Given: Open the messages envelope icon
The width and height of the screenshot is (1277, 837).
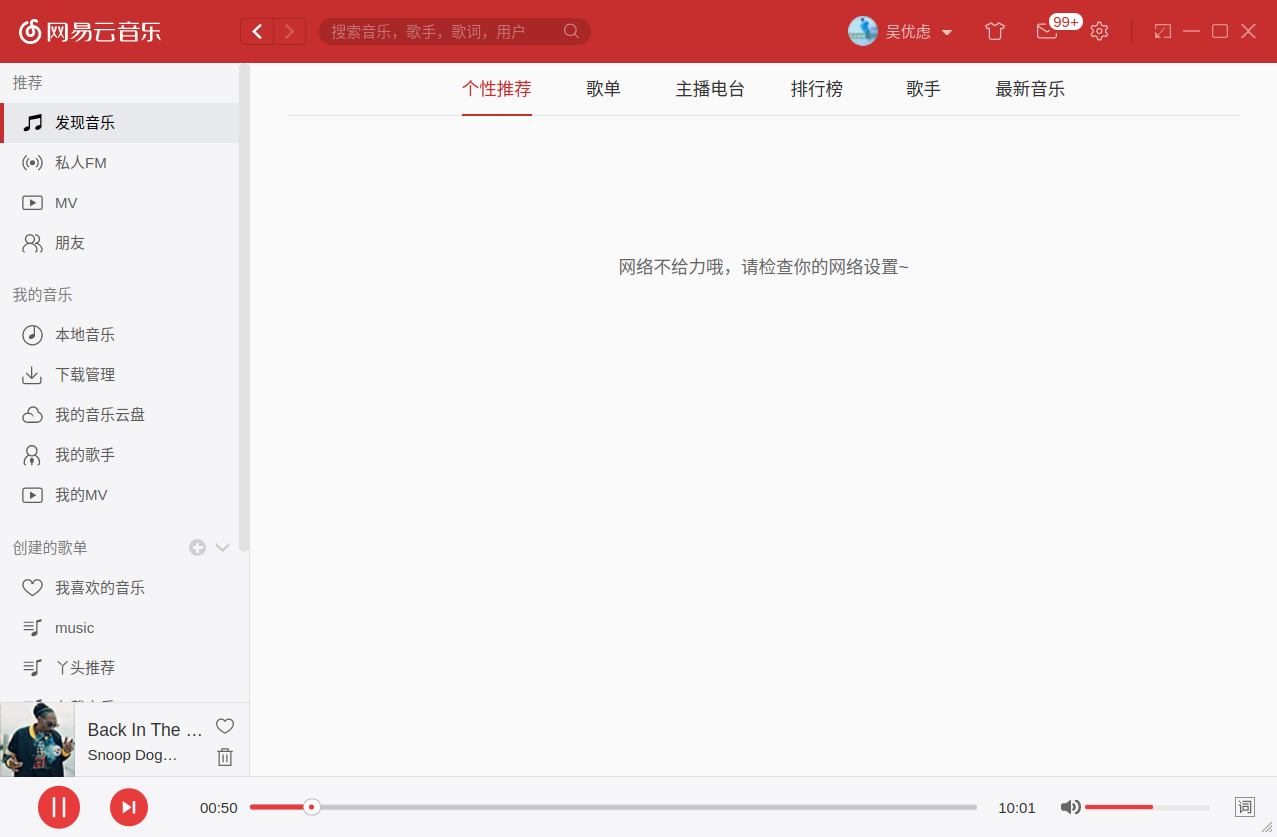Looking at the screenshot, I should [x=1046, y=31].
